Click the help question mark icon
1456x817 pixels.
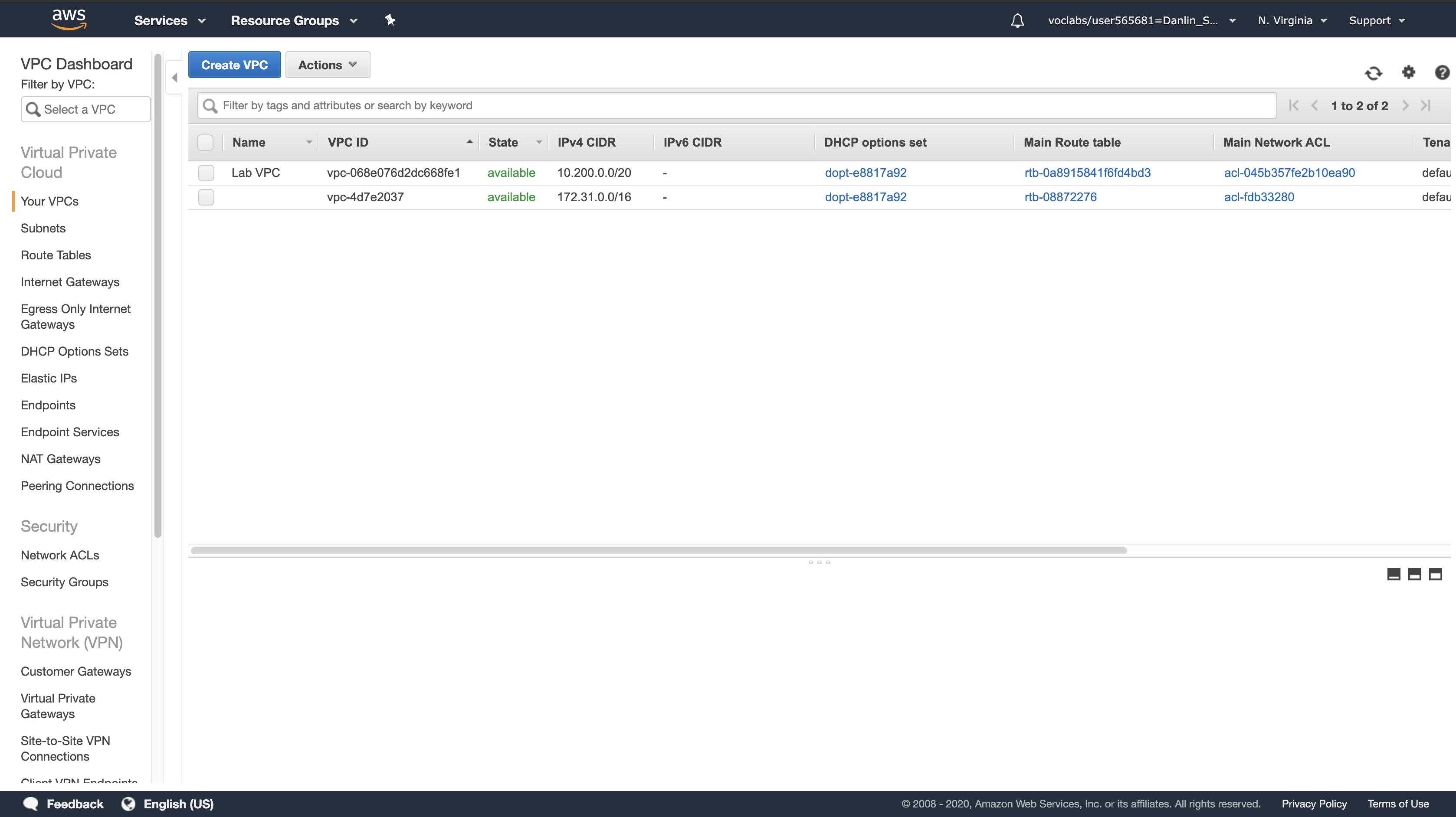1442,72
